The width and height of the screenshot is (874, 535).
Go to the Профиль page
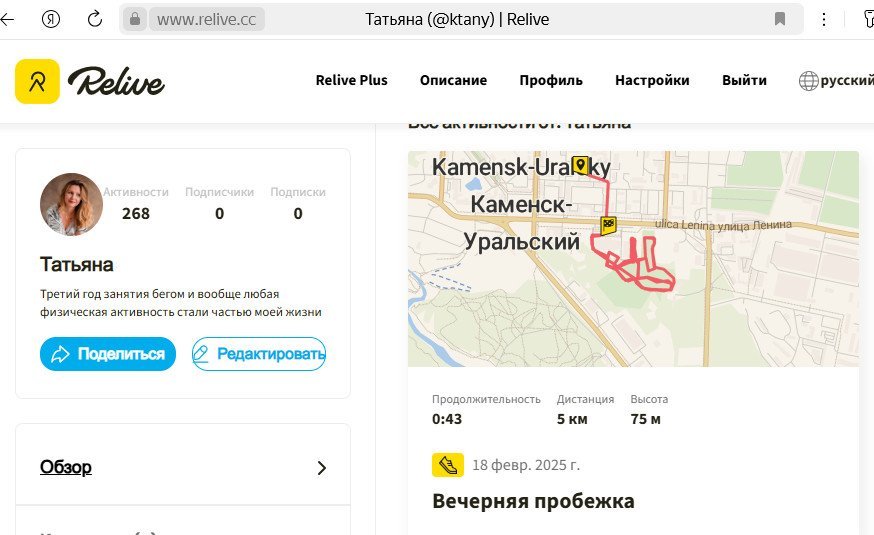(551, 80)
